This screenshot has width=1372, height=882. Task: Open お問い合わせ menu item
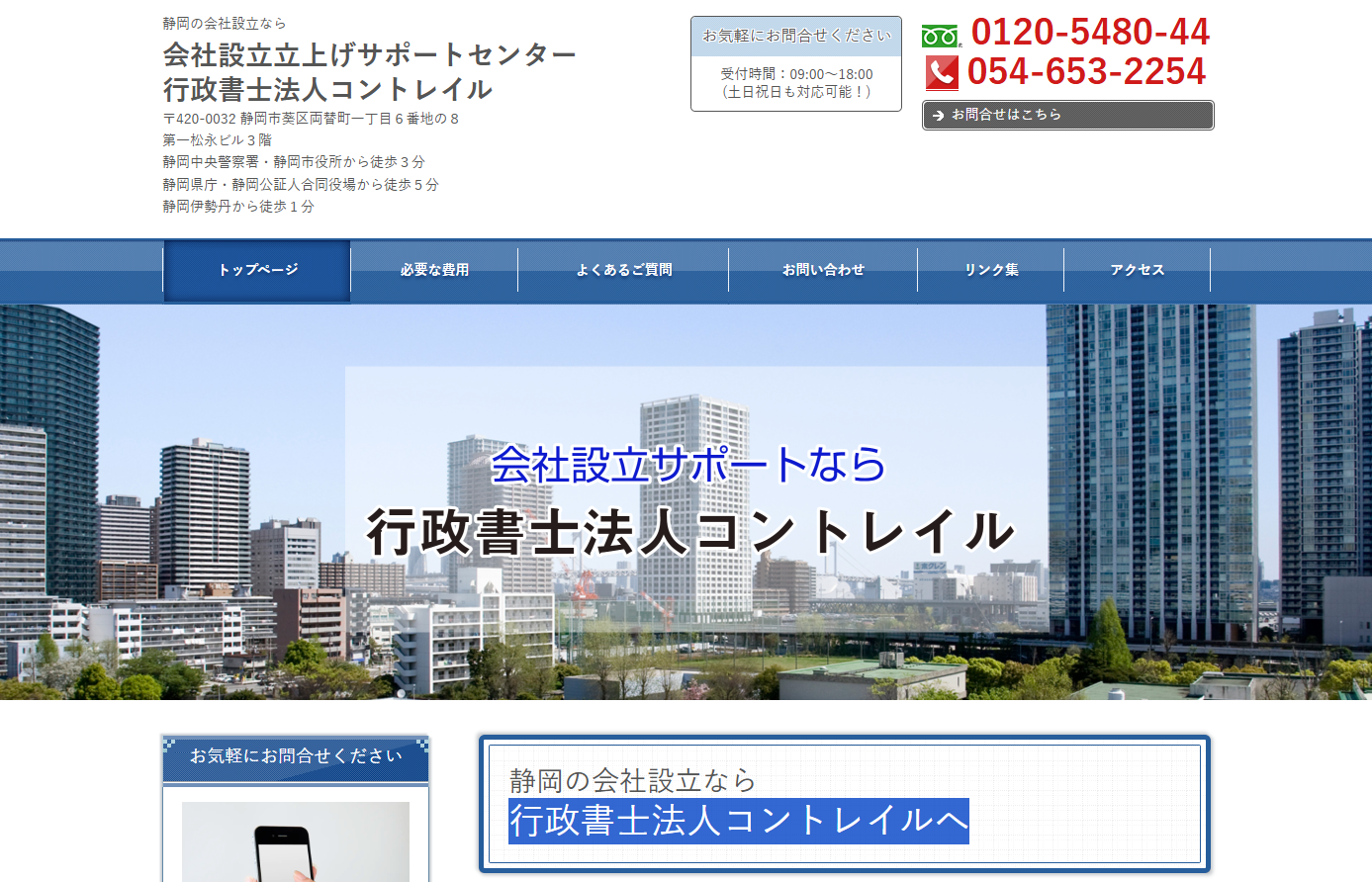click(823, 270)
